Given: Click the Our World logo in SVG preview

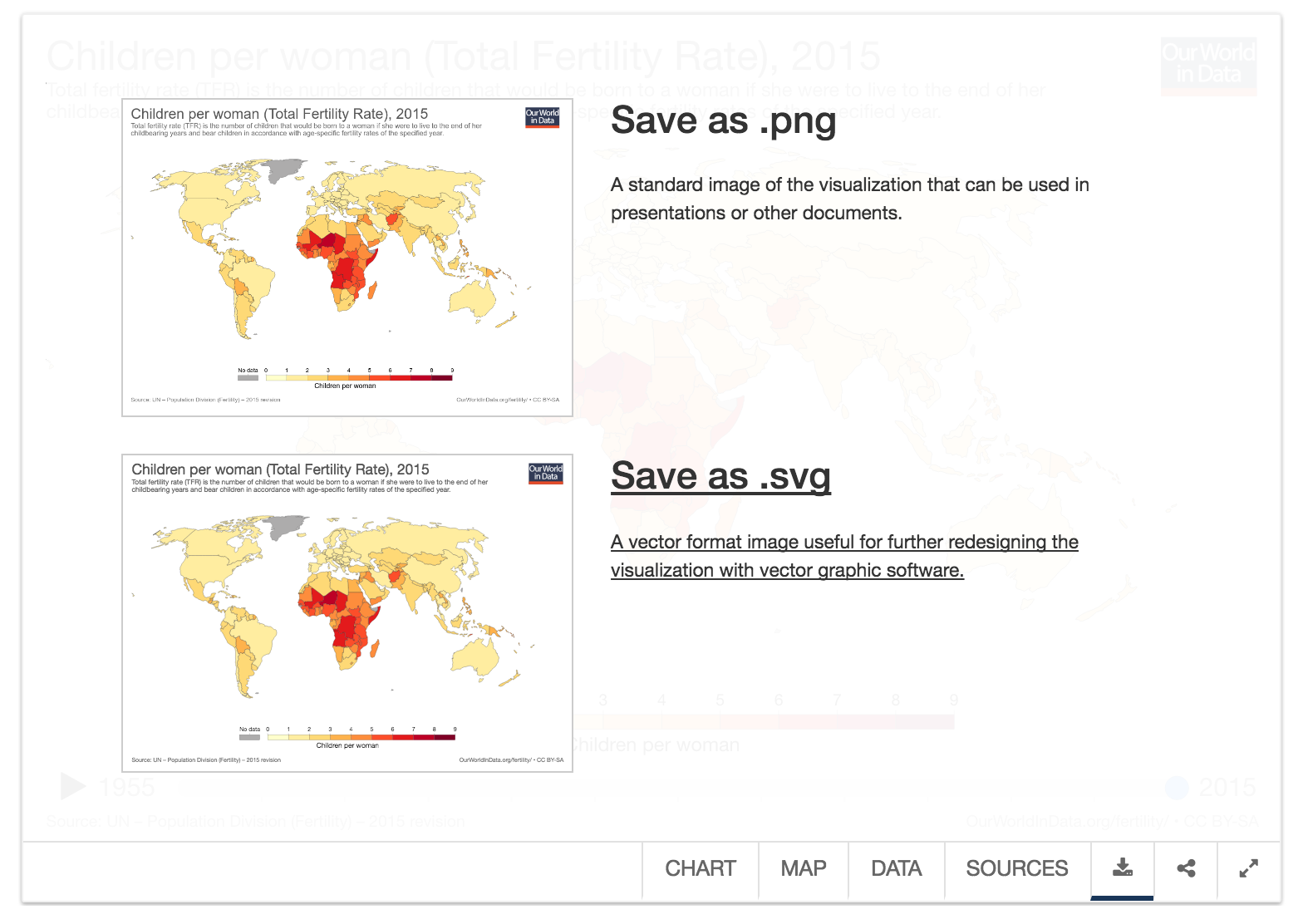Looking at the screenshot, I should (546, 473).
